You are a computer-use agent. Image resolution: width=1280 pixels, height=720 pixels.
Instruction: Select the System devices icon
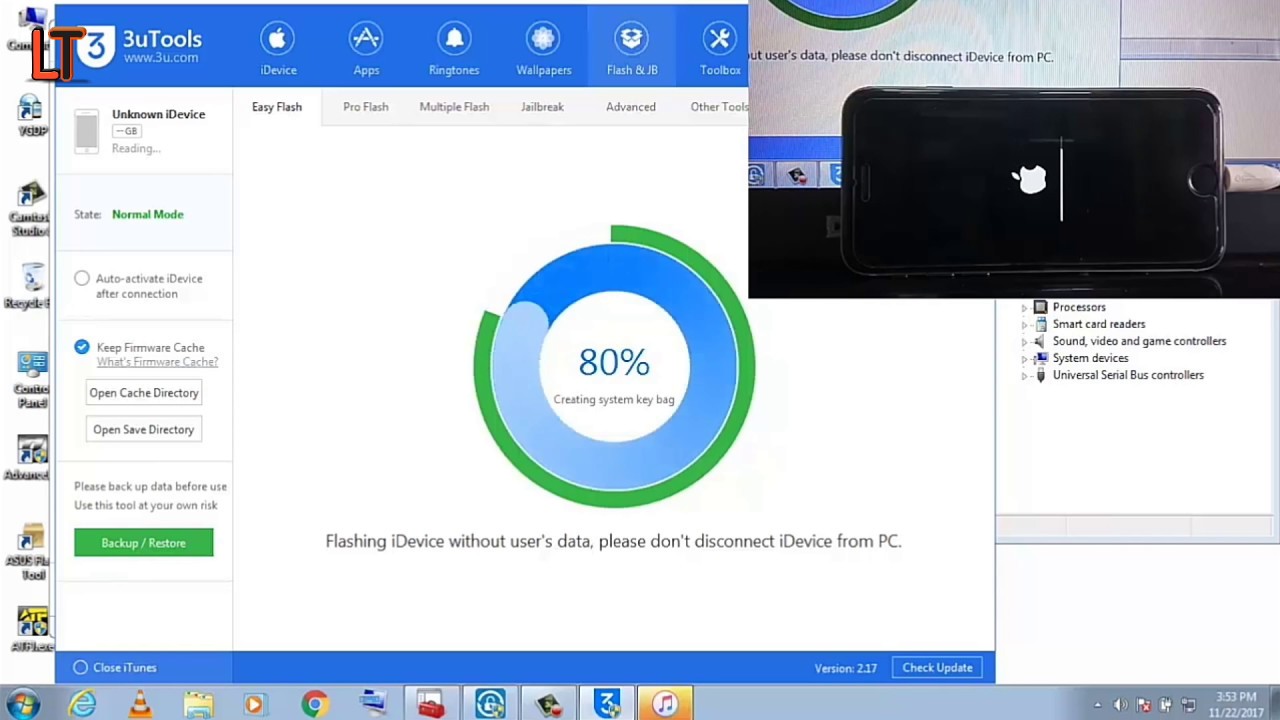(x=1041, y=358)
